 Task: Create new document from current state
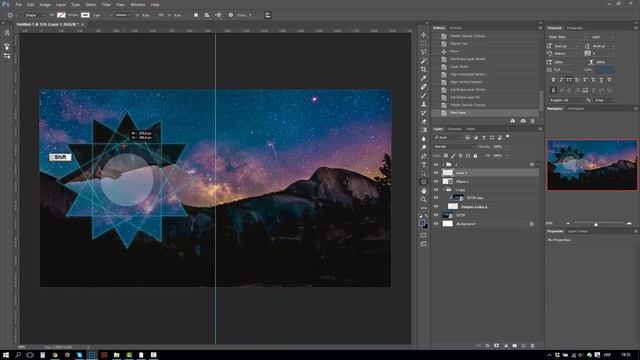(513, 121)
